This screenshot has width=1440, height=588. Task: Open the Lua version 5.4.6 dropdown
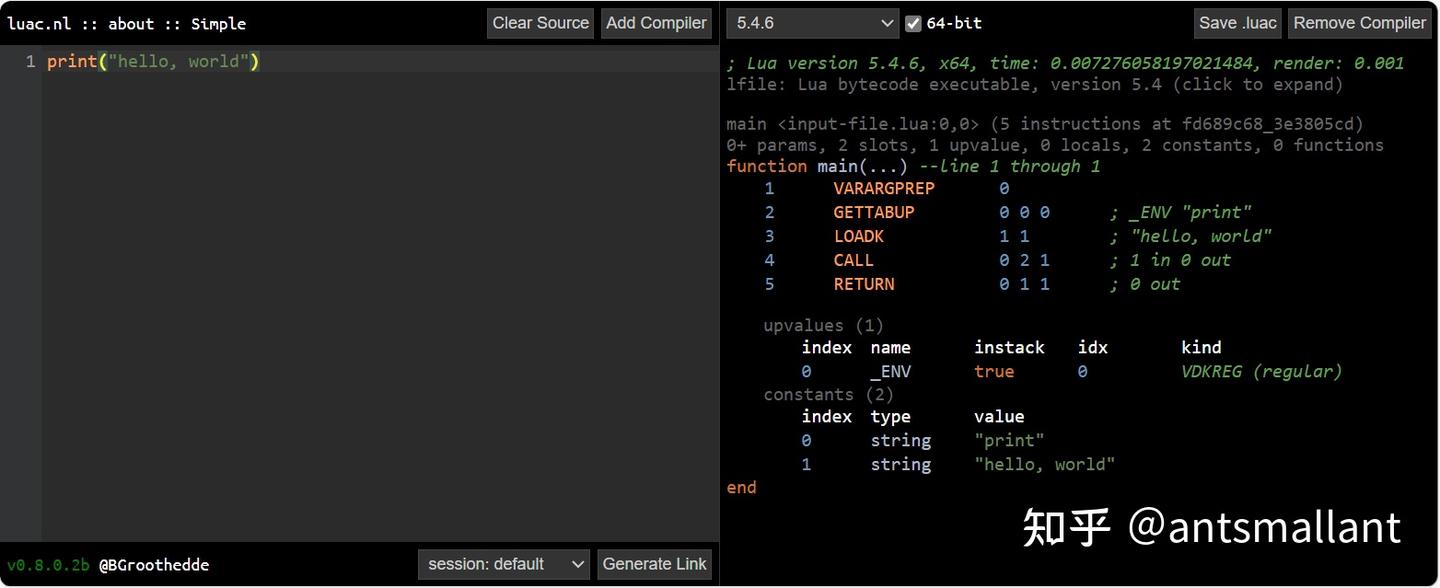click(812, 23)
